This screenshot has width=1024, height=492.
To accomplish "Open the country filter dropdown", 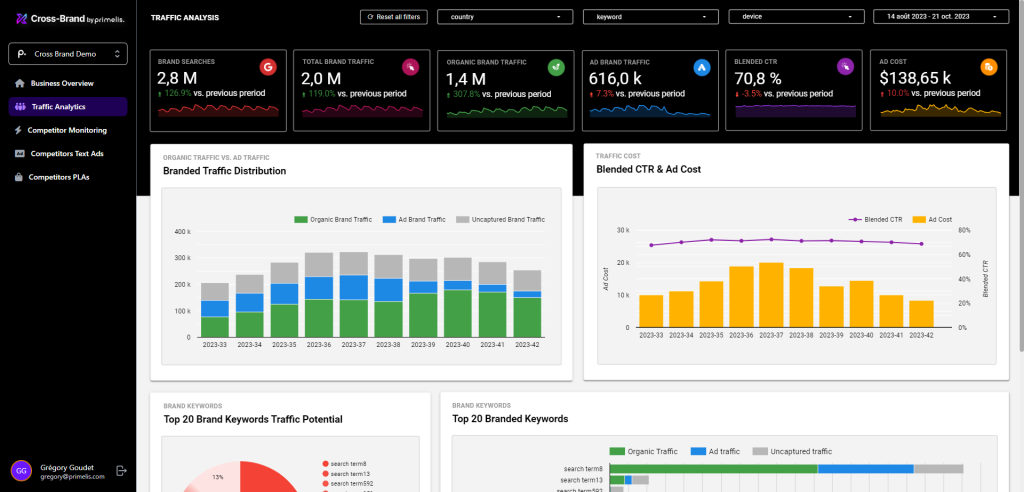I will pos(507,17).
